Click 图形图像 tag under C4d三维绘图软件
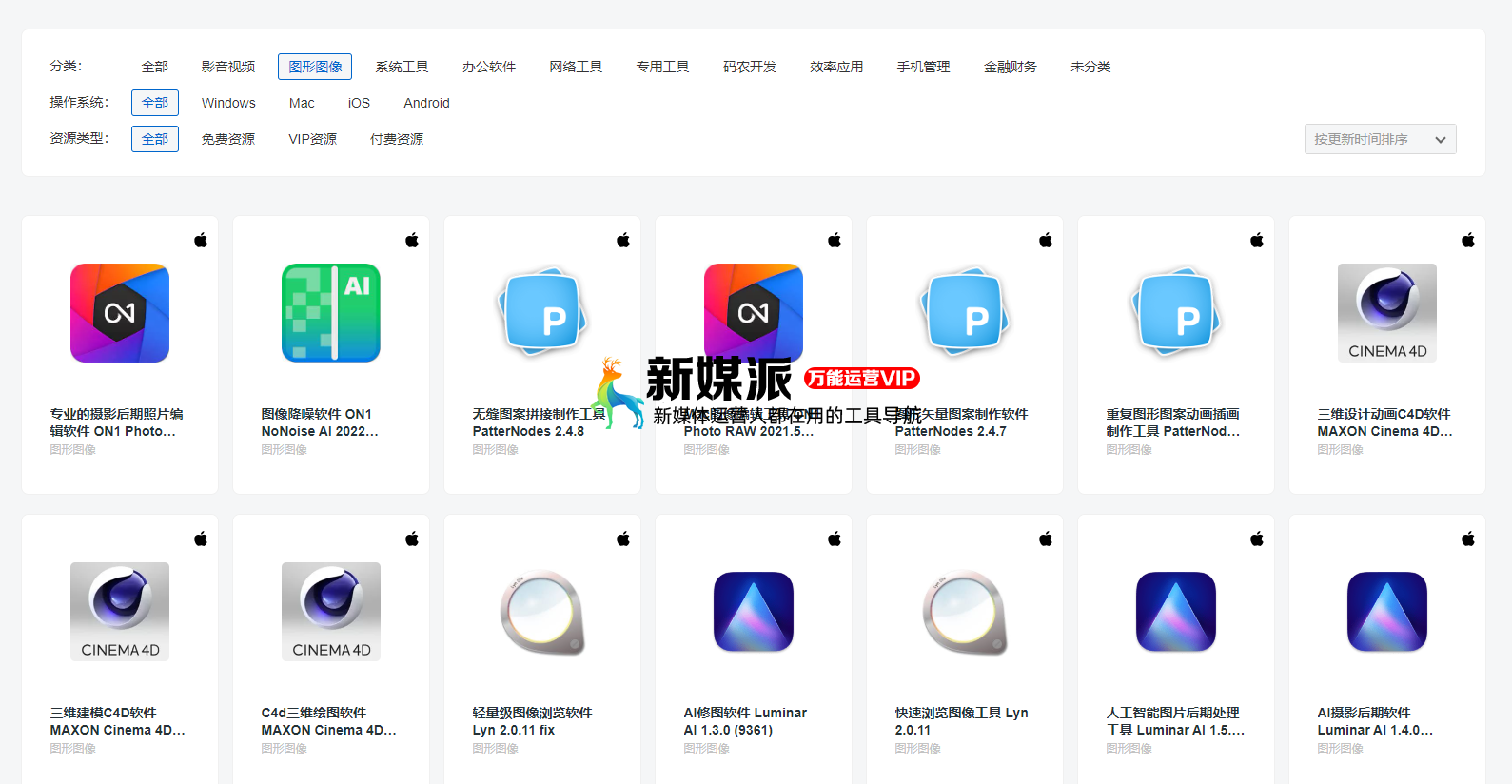 point(285,749)
